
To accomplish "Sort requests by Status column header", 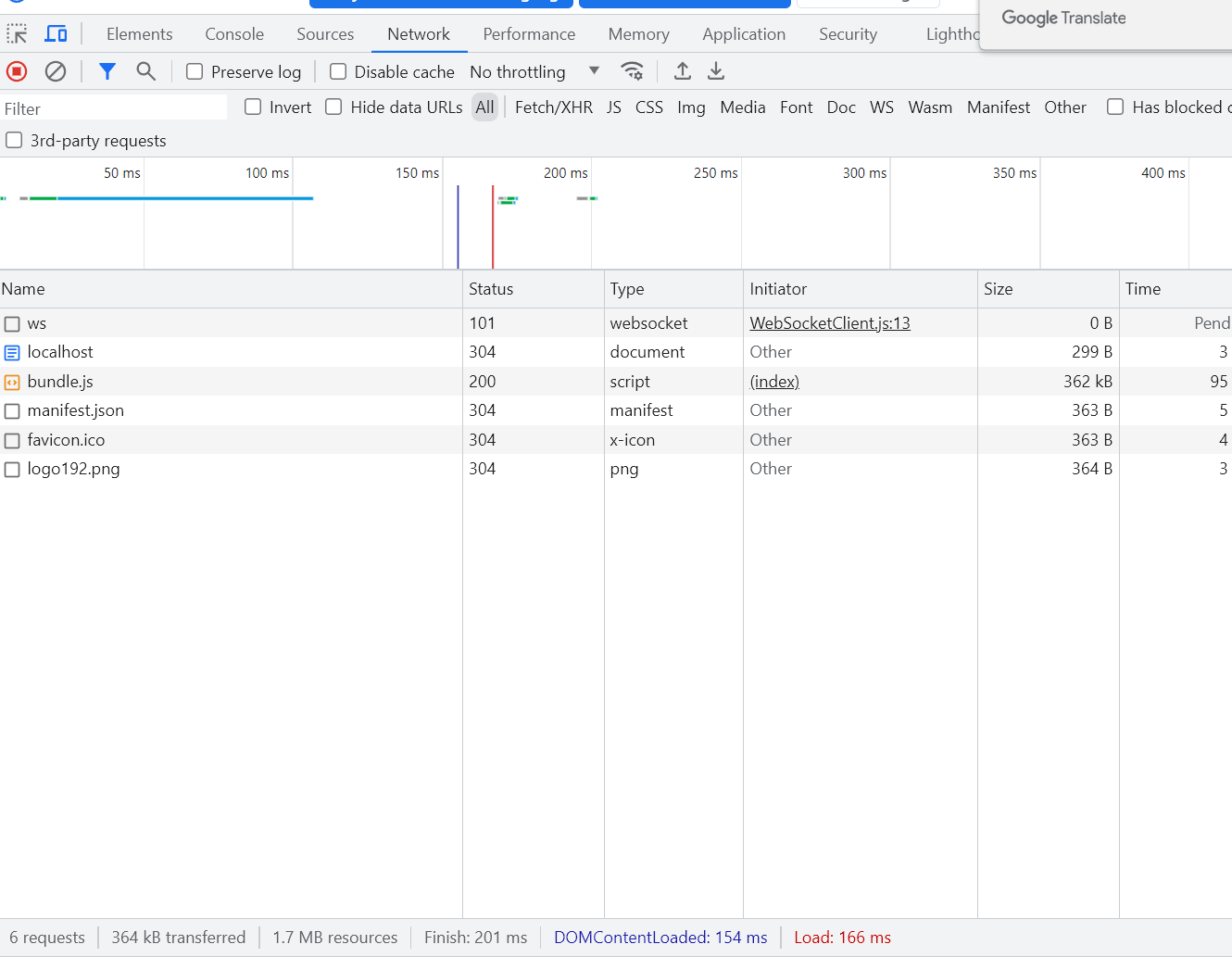I will [534, 289].
